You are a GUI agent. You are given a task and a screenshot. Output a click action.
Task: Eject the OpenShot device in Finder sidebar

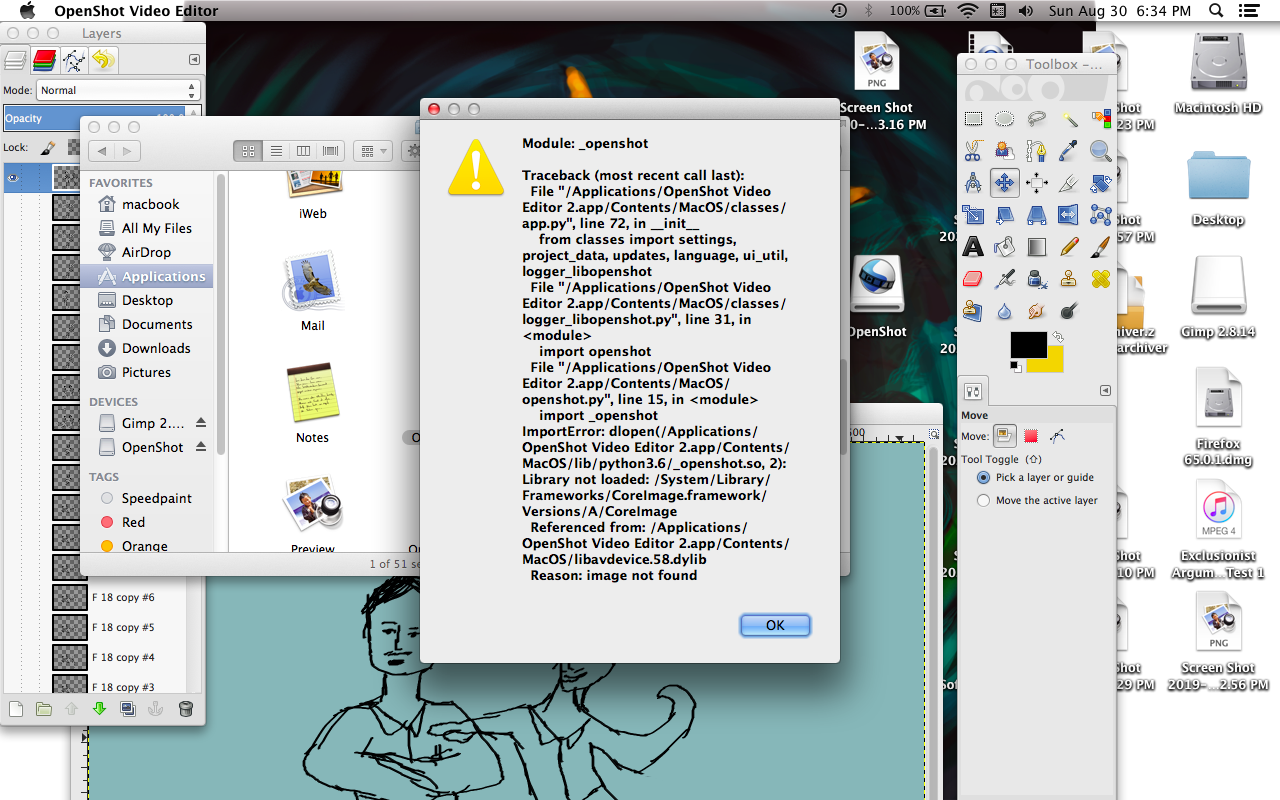(201, 447)
